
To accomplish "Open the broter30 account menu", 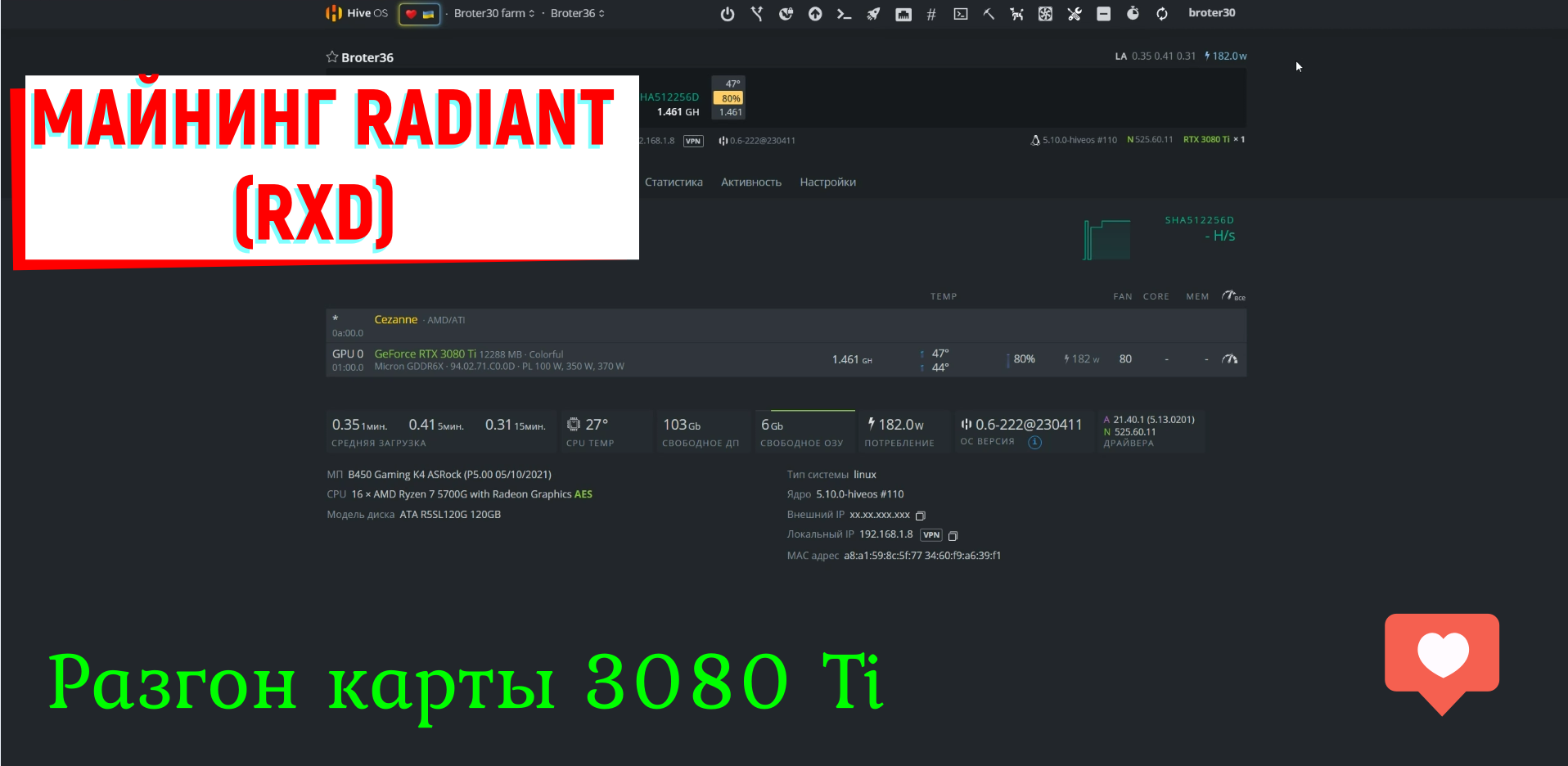I will 1212,13.
